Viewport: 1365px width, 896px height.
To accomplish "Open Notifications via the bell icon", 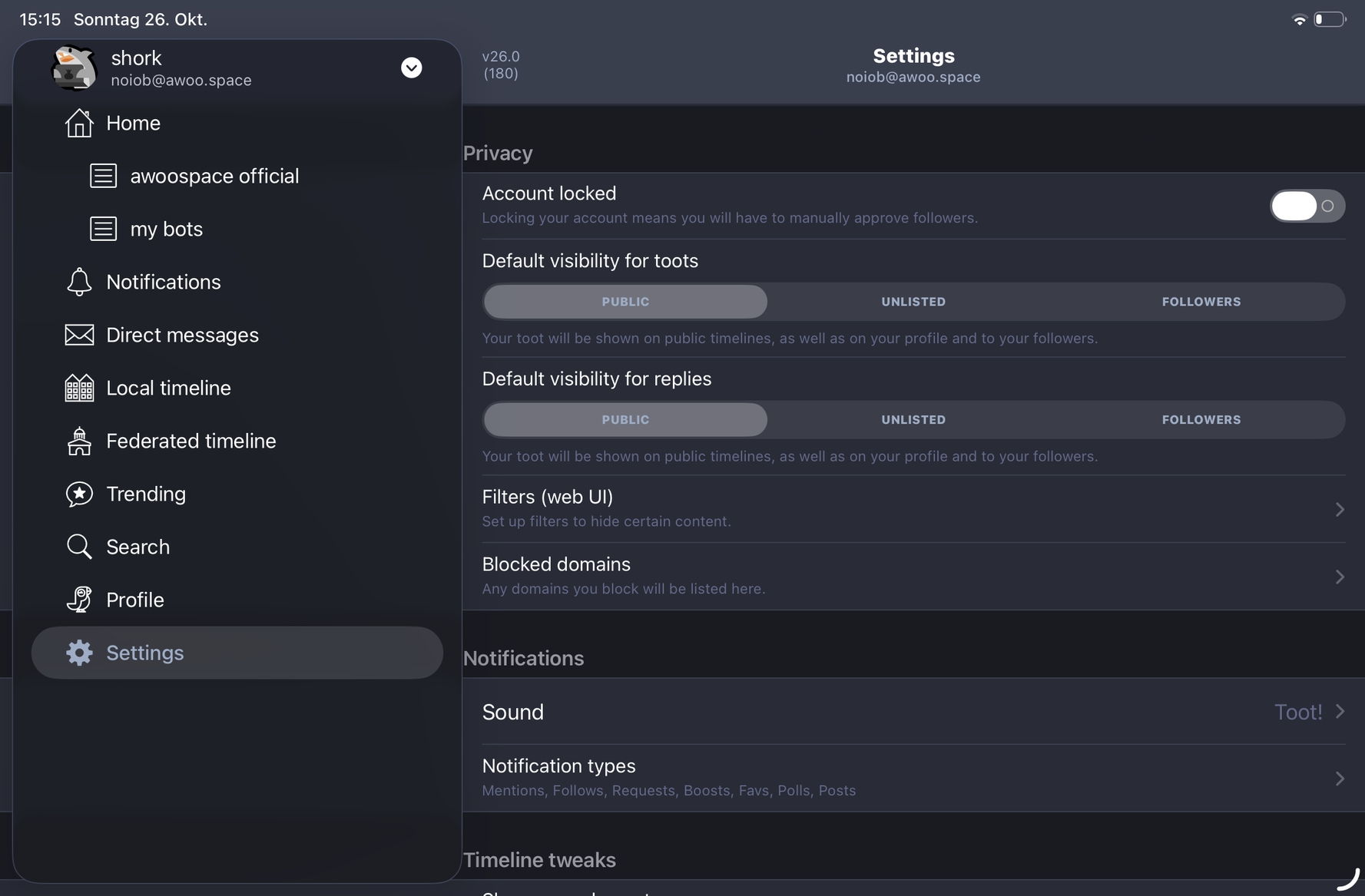I will 79,282.
